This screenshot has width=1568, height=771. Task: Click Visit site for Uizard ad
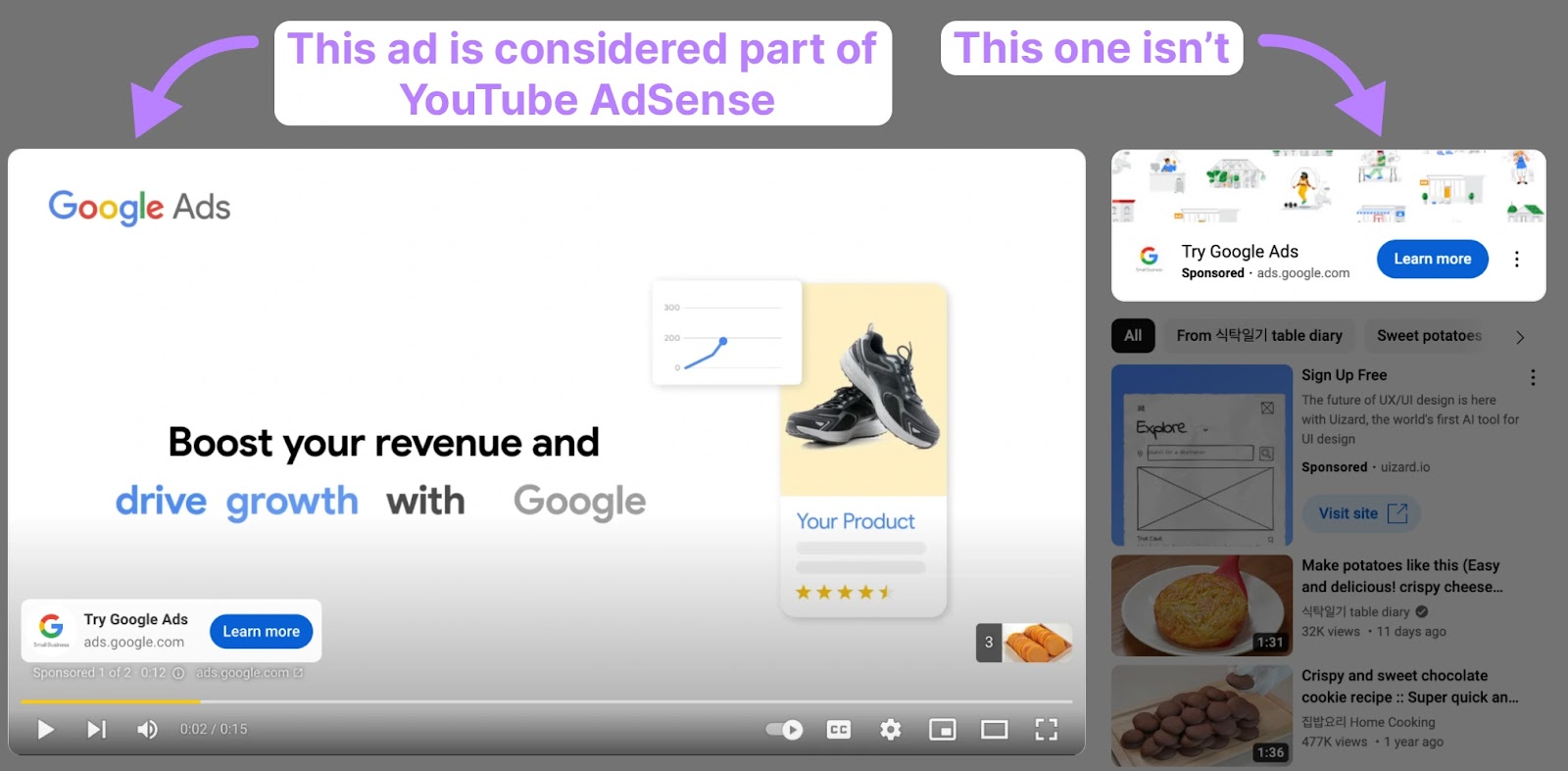coord(1361,513)
